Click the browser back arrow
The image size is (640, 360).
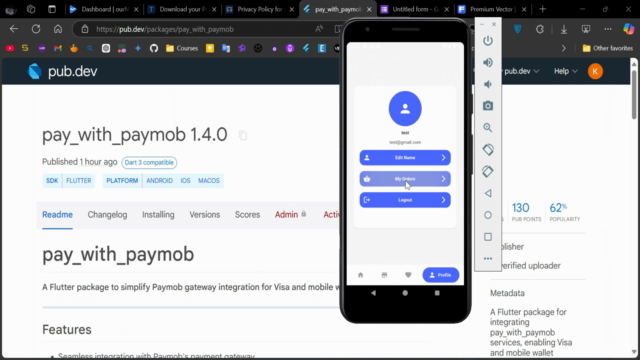(14, 29)
